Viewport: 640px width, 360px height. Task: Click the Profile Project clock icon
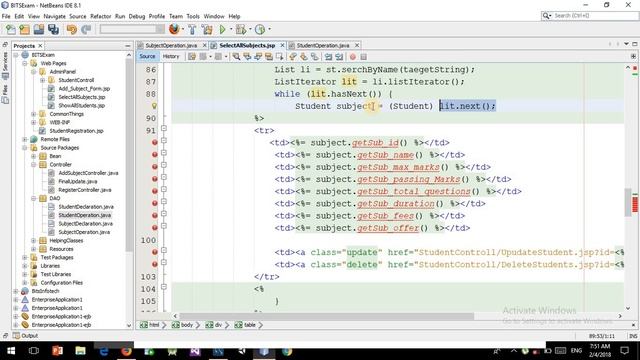(260, 29)
